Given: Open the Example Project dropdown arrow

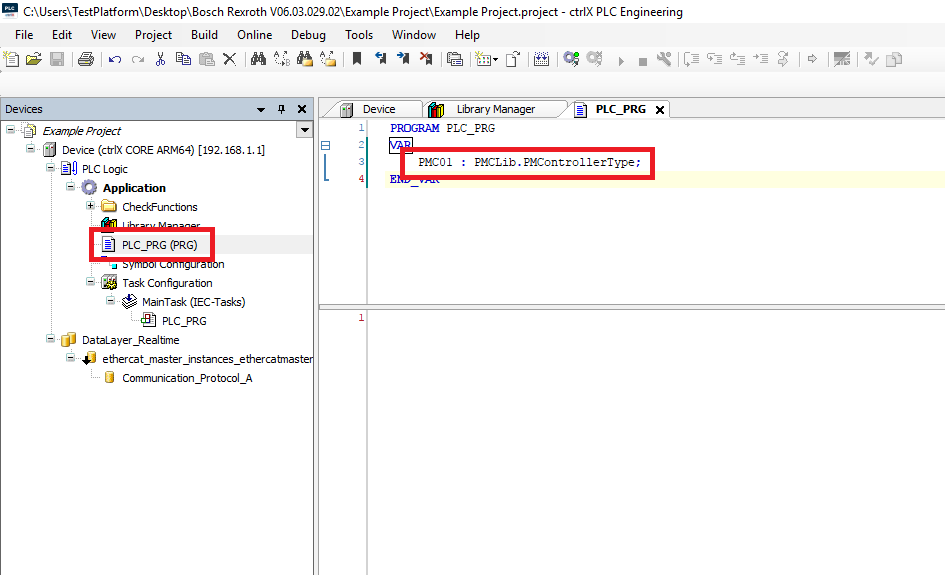Looking at the screenshot, I should [x=304, y=131].
